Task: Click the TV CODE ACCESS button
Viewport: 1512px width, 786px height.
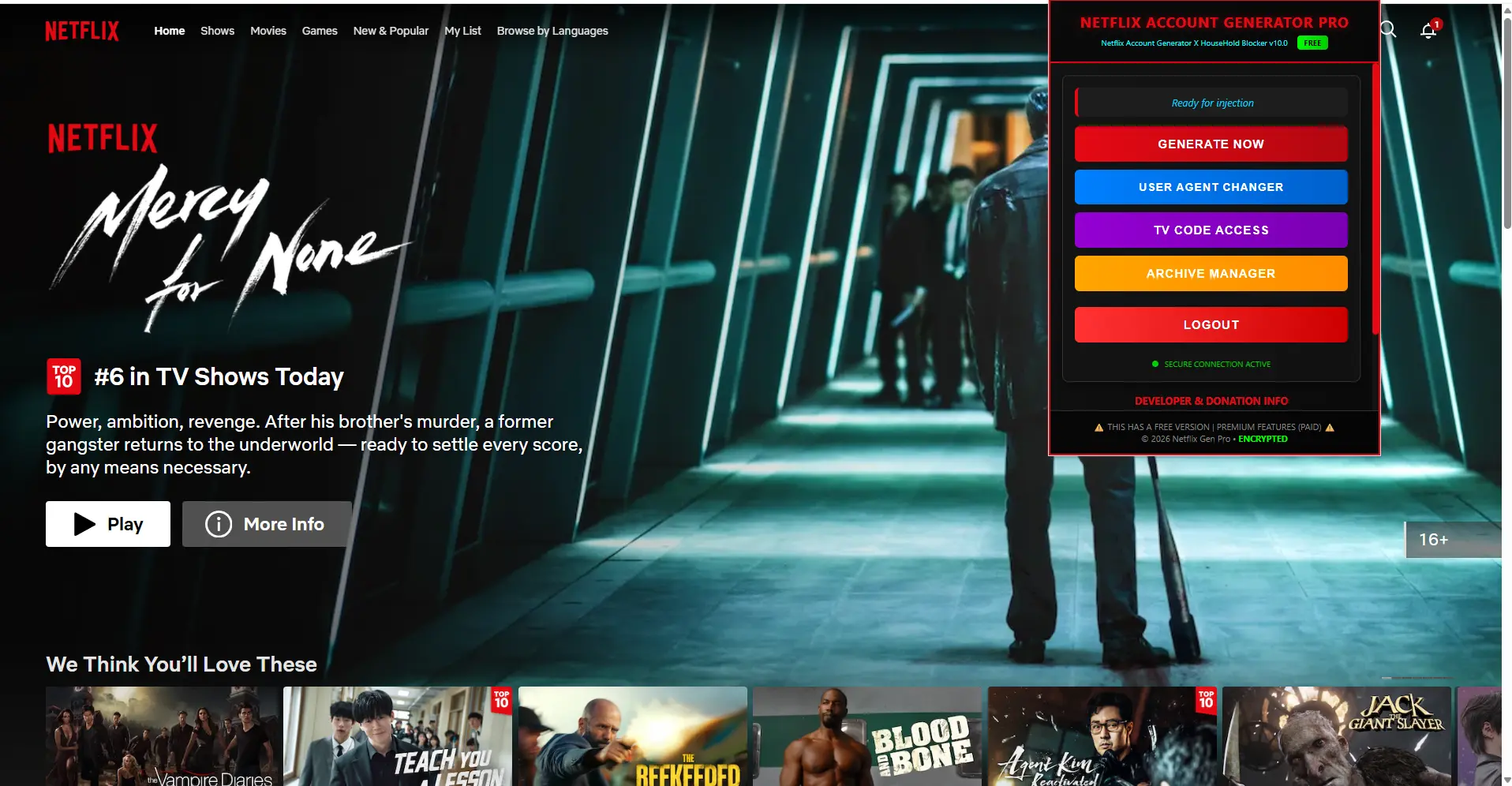Action: 1211,230
